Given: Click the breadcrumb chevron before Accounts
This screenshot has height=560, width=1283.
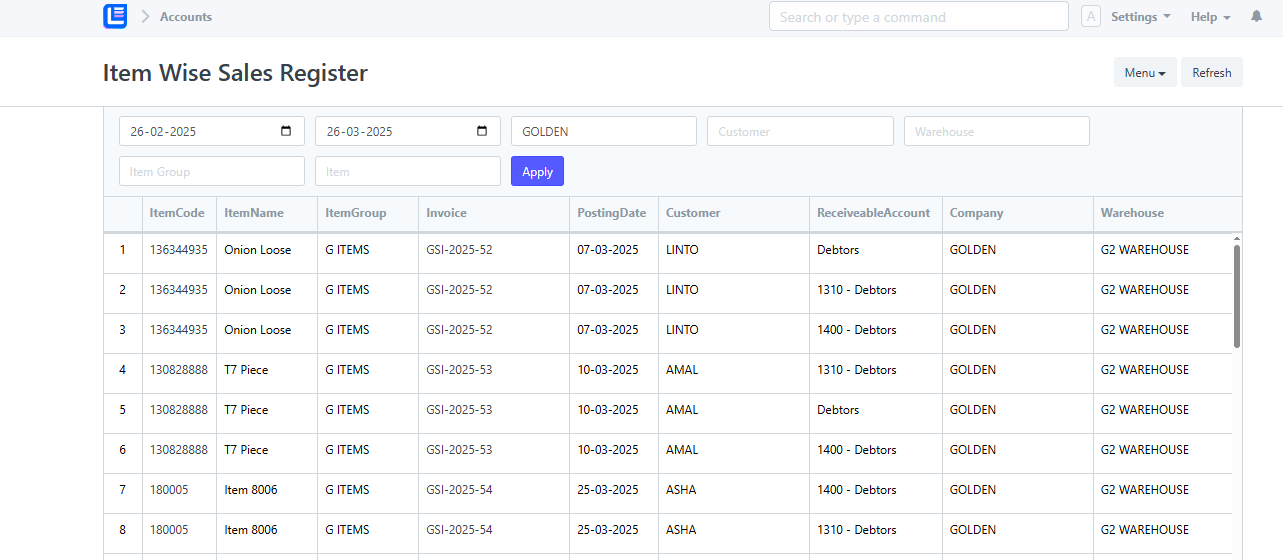Looking at the screenshot, I should [145, 16].
